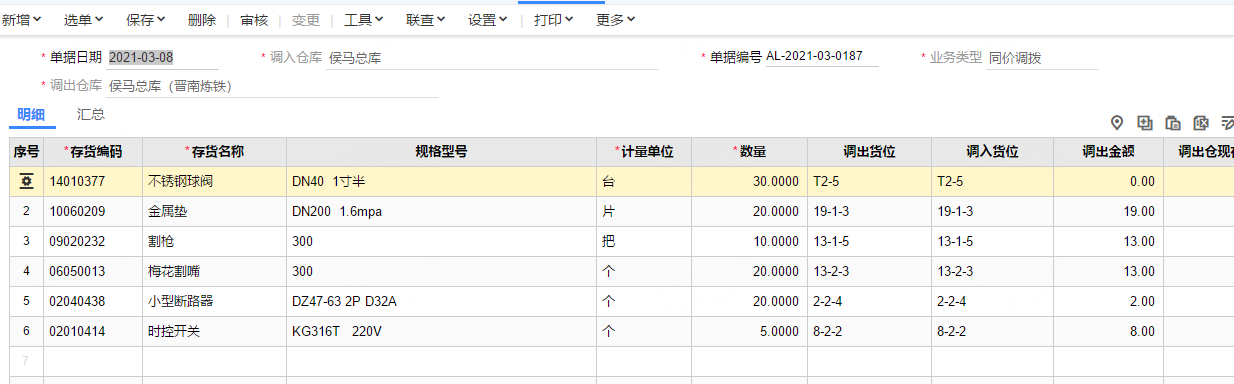
Task: Click the 单据日期 field with 2021-03-08
Action: click(x=163, y=58)
